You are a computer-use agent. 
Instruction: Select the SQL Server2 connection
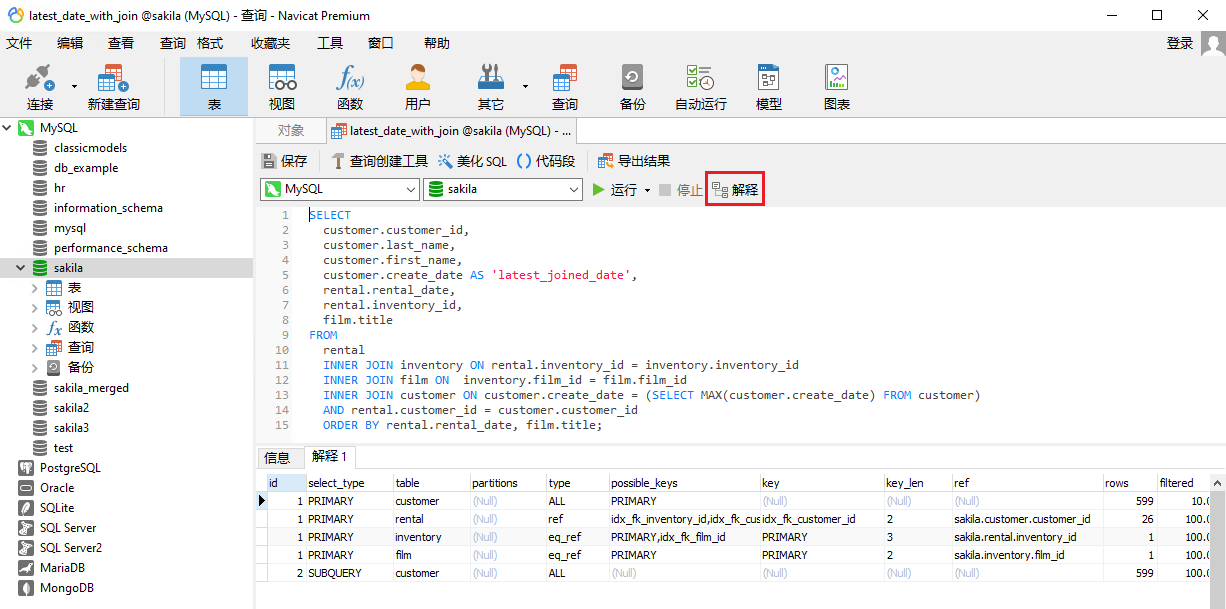tap(70, 548)
